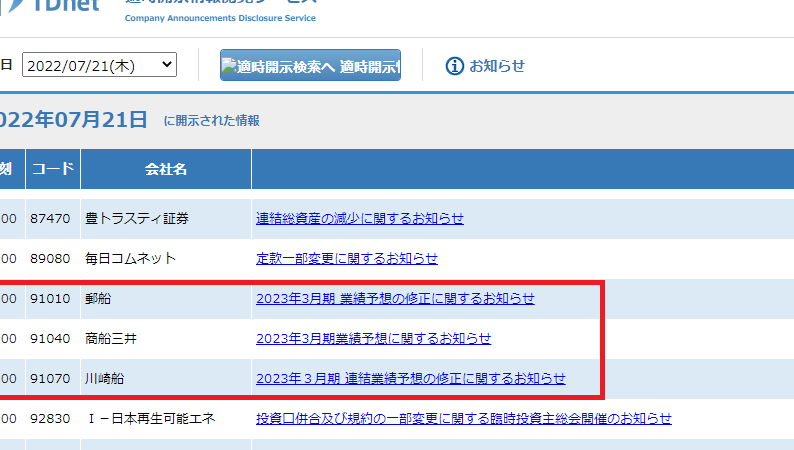This screenshot has width=794, height=450.
Task: Open 川崎船's 連結業績予想の修正 link
Action: click(x=410, y=378)
